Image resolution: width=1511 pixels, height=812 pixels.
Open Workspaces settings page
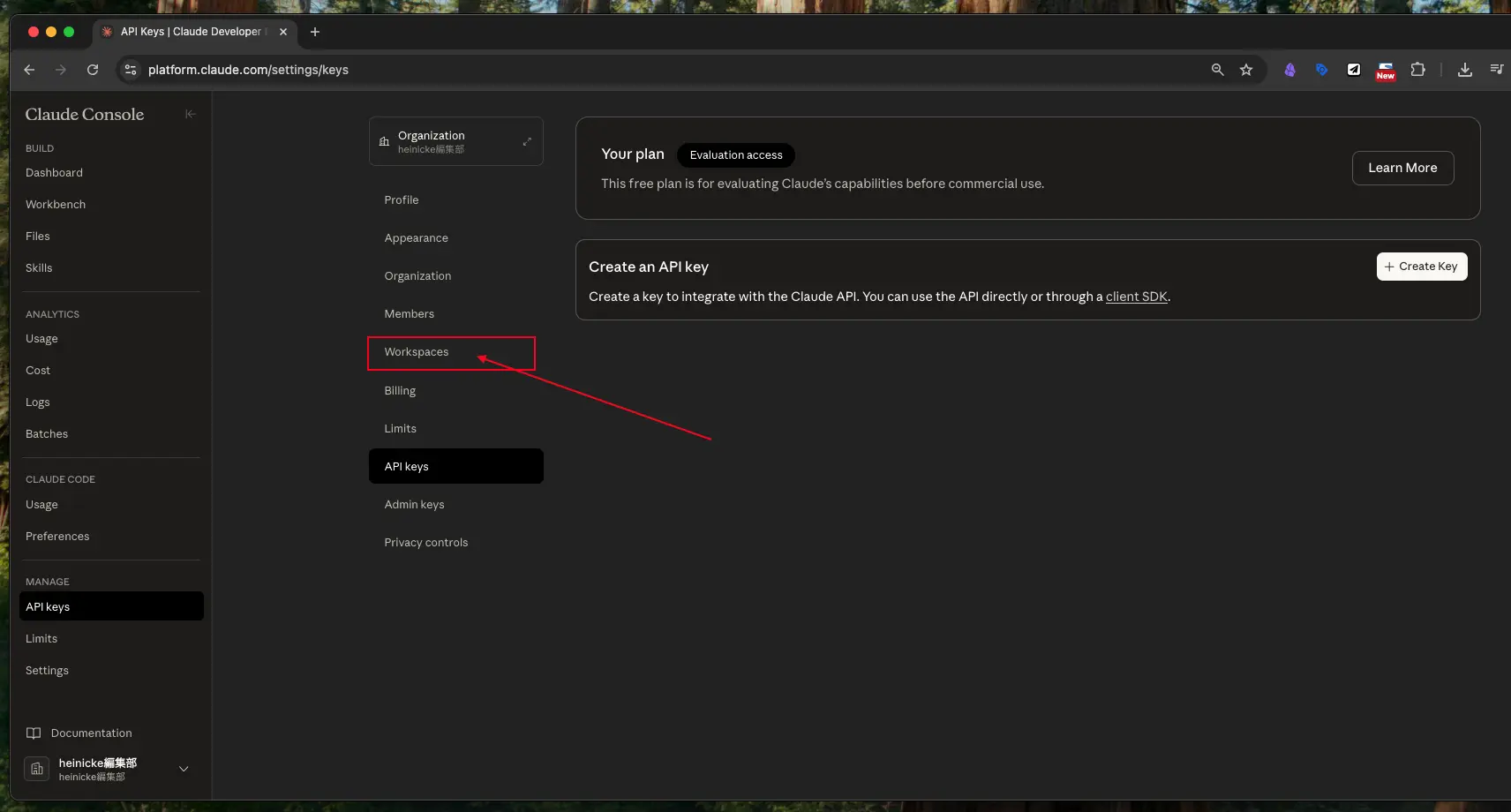tap(417, 352)
